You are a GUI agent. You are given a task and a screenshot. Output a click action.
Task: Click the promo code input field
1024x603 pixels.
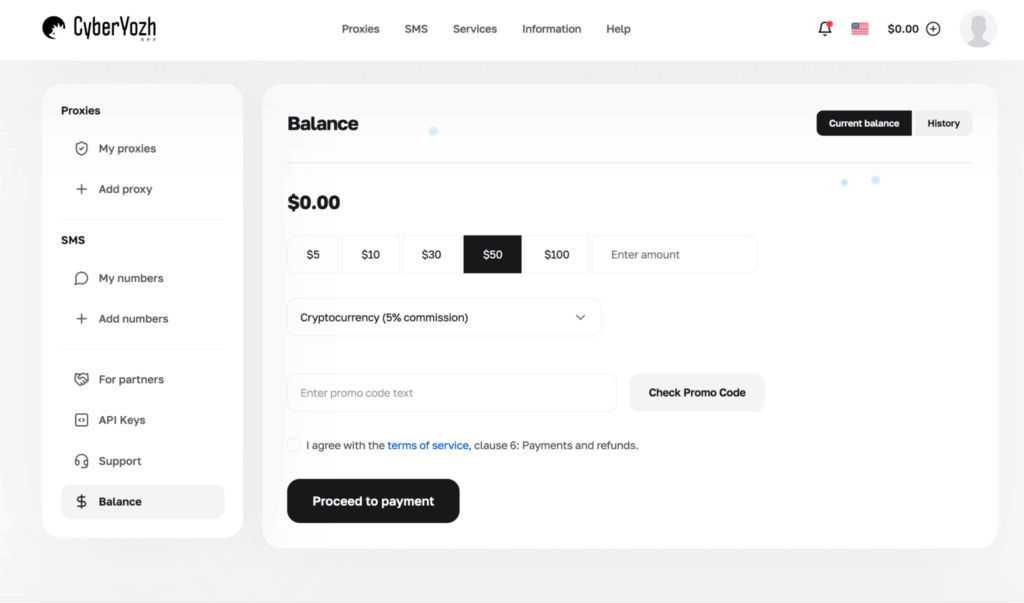[x=451, y=392]
